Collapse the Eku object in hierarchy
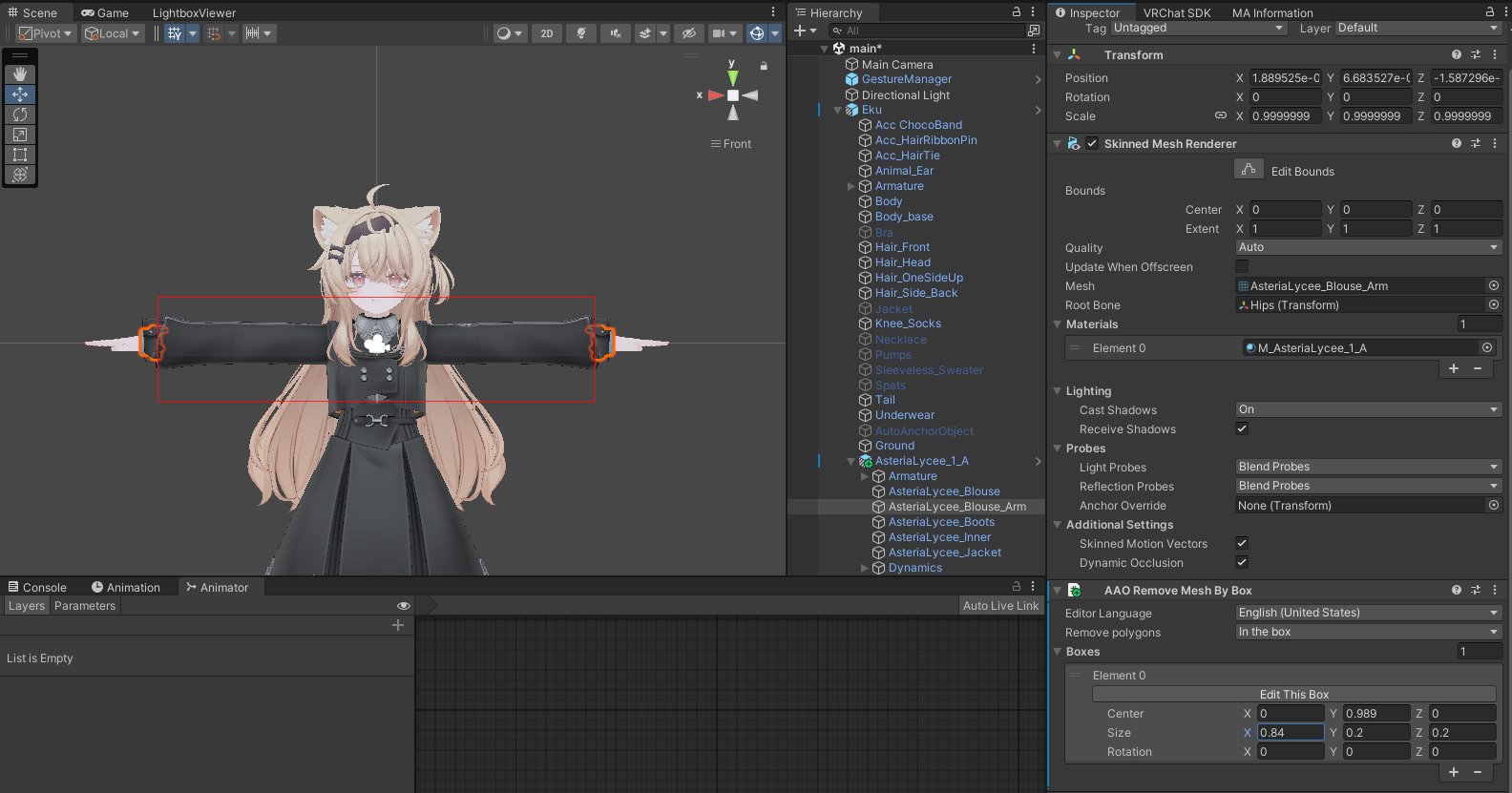Image resolution: width=1512 pixels, height=793 pixels. pyautogui.click(x=838, y=110)
